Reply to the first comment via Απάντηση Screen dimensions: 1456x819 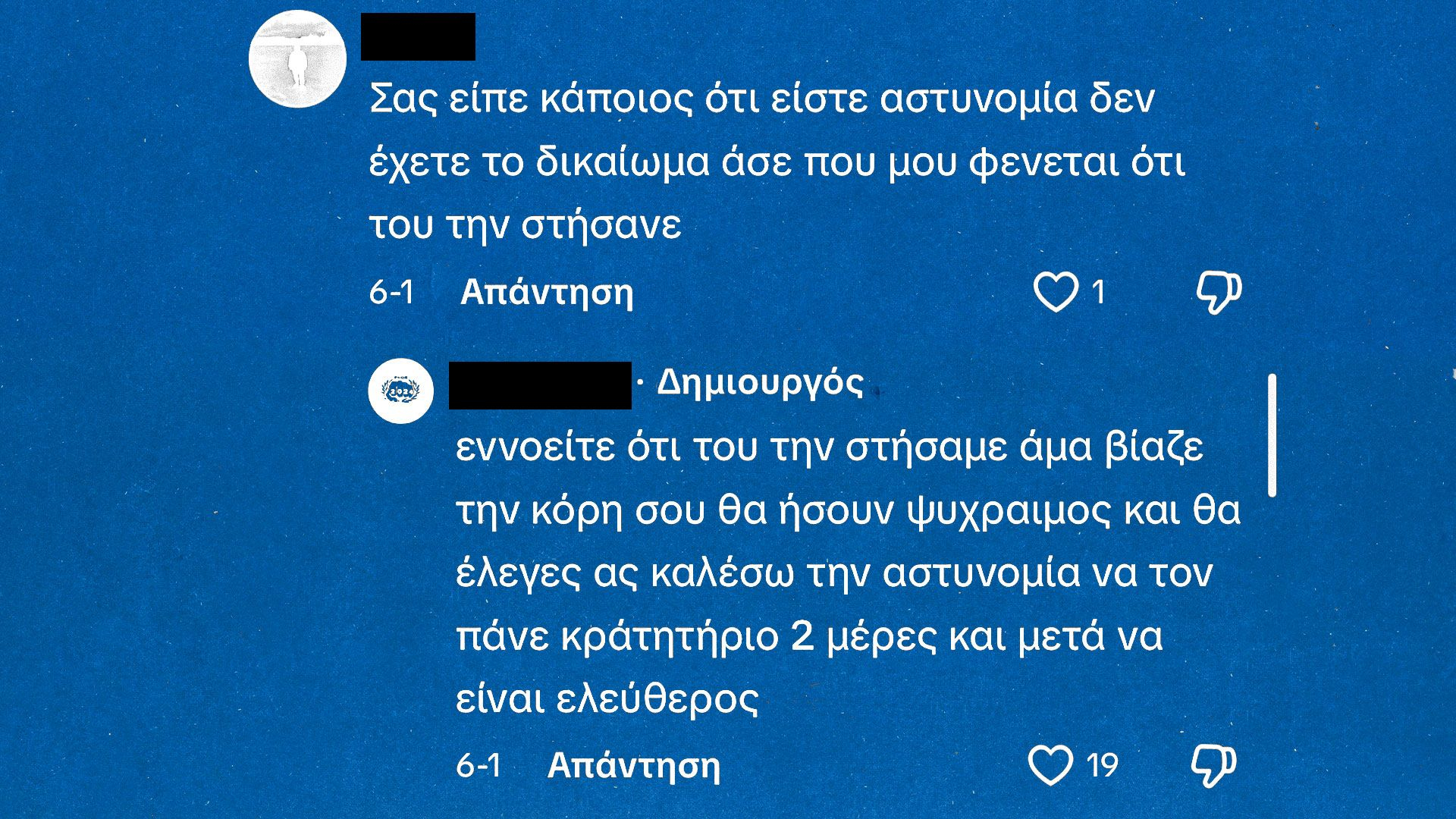click(546, 292)
